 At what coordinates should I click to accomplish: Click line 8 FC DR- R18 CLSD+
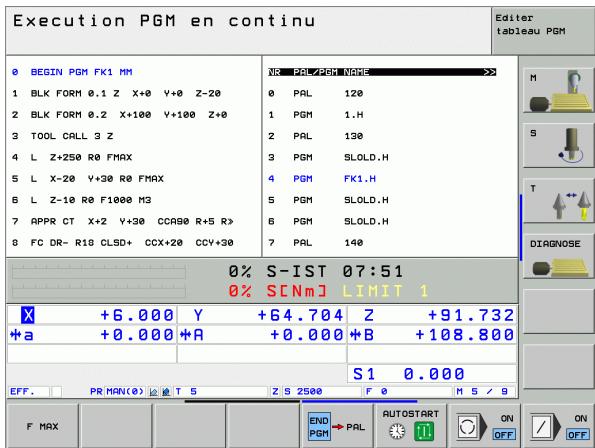[x=123, y=243]
